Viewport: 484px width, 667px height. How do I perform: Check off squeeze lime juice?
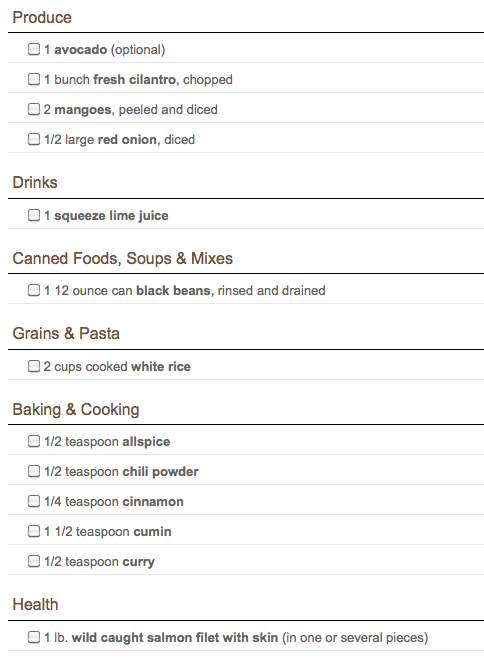tap(34, 215)
